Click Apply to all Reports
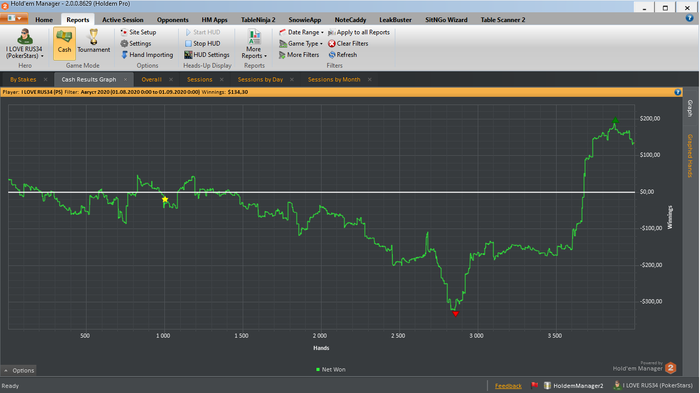The image size is (700, 393). [359, 32]
